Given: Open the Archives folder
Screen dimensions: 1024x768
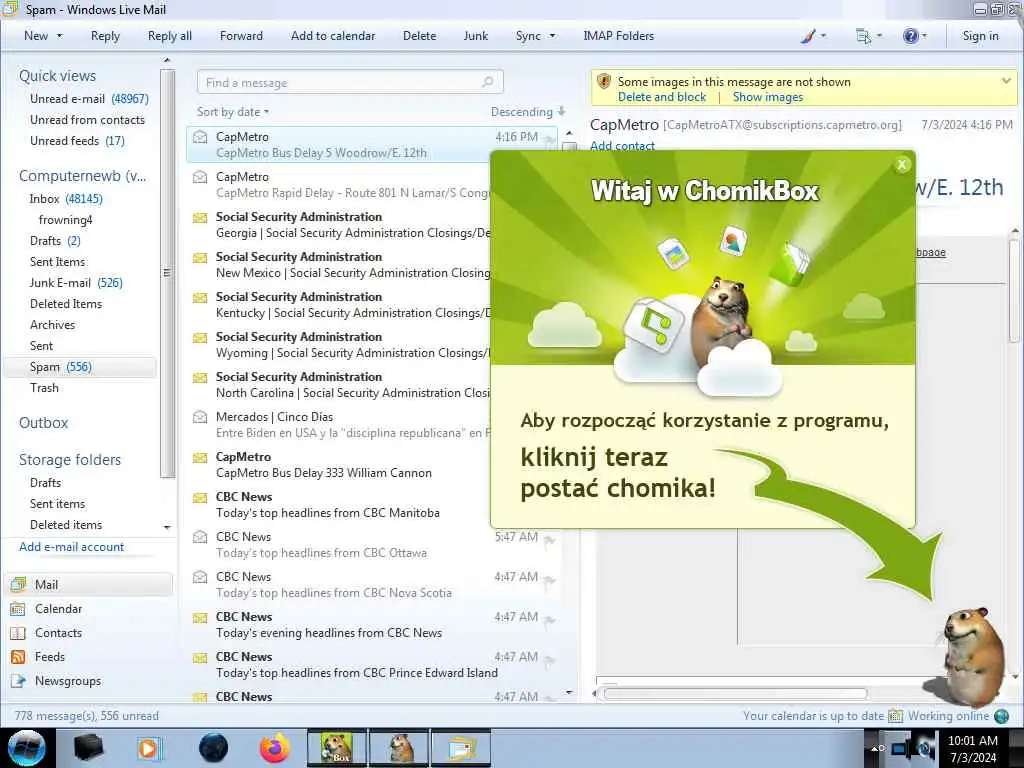Looking at the screenshot, I should click(52, 325).
